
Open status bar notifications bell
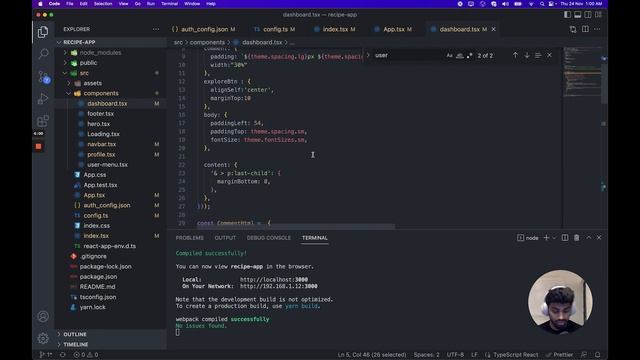[598, 355]
